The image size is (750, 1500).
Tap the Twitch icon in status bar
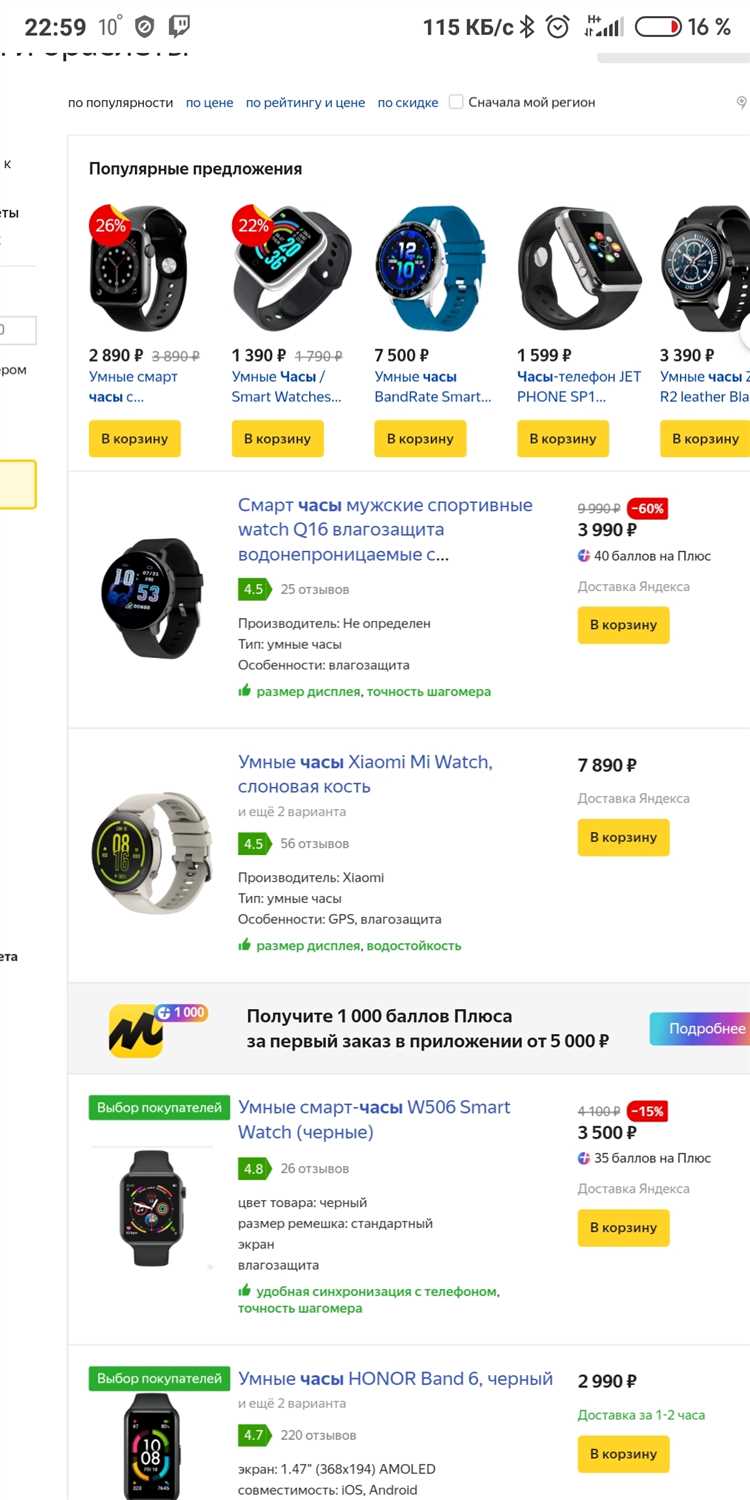point(180,27)
